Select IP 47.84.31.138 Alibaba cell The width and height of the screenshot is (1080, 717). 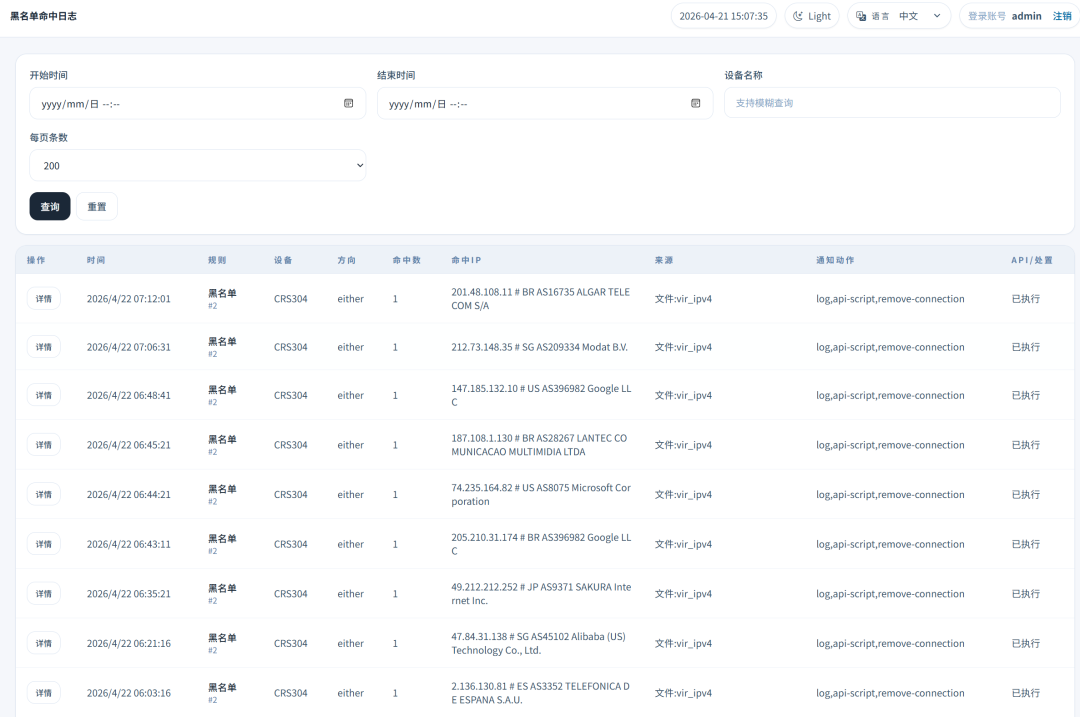(539, 643)
